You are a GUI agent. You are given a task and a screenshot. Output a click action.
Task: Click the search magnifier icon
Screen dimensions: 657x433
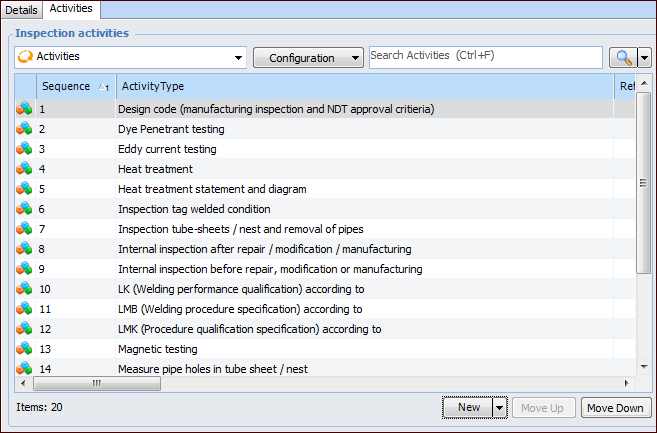click(622, 58)
